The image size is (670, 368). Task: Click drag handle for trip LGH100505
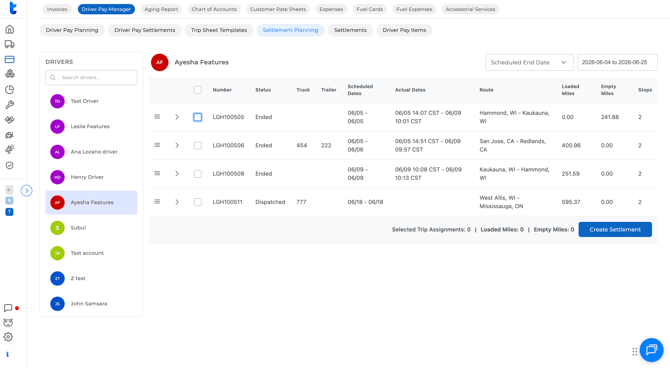[157, 117]
